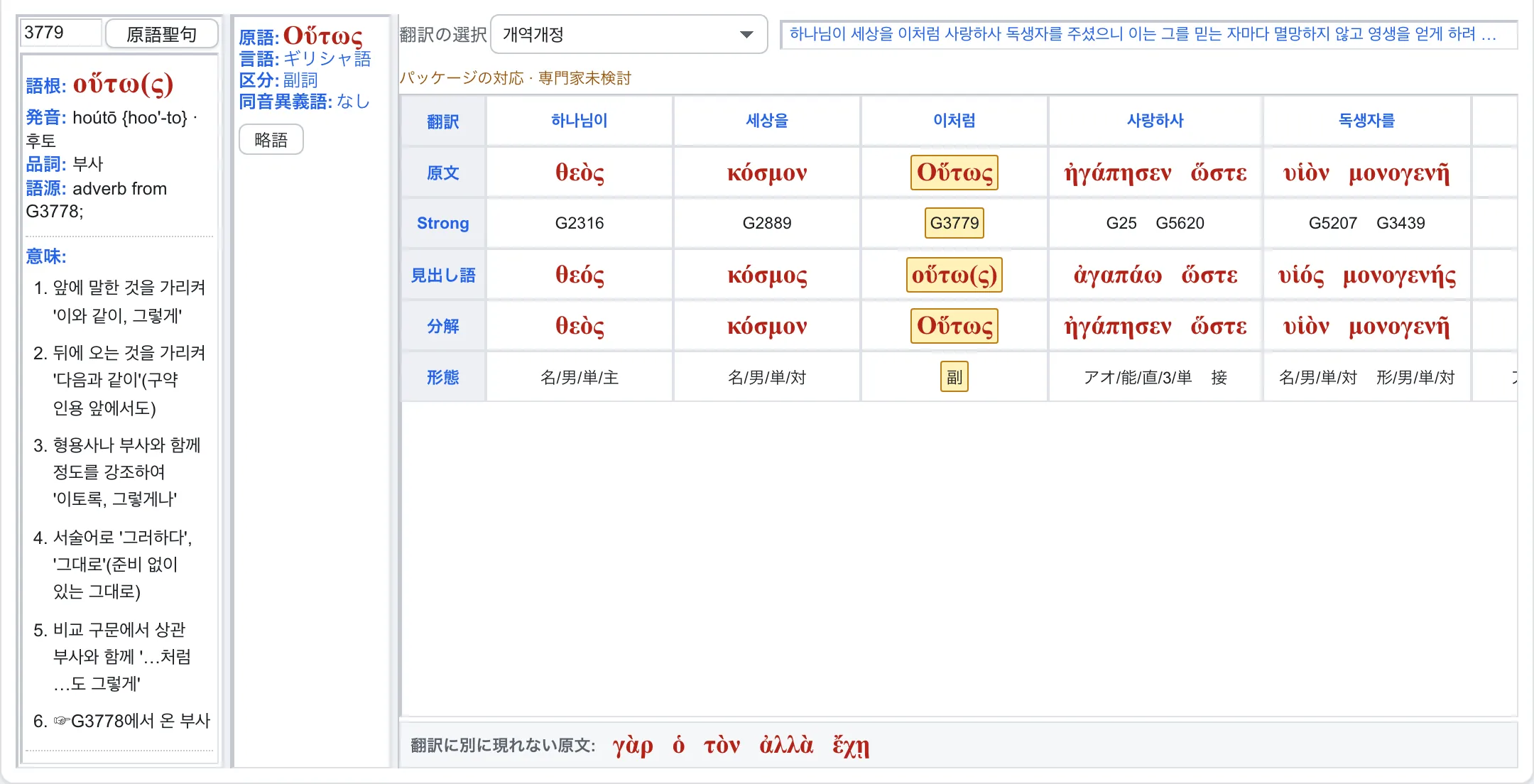Select Korean translation word 독생자를
The width and height of the screenshot is (1534, 784).
pyautogui.click(x=1367, y=121)
